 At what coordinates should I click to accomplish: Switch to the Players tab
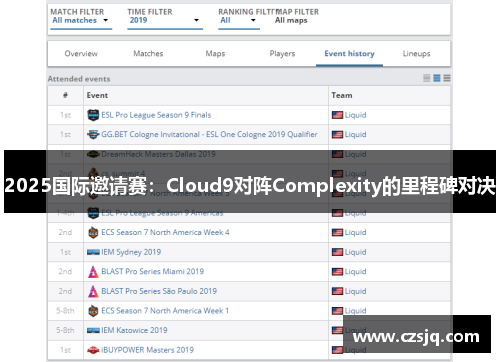point(282,54)
